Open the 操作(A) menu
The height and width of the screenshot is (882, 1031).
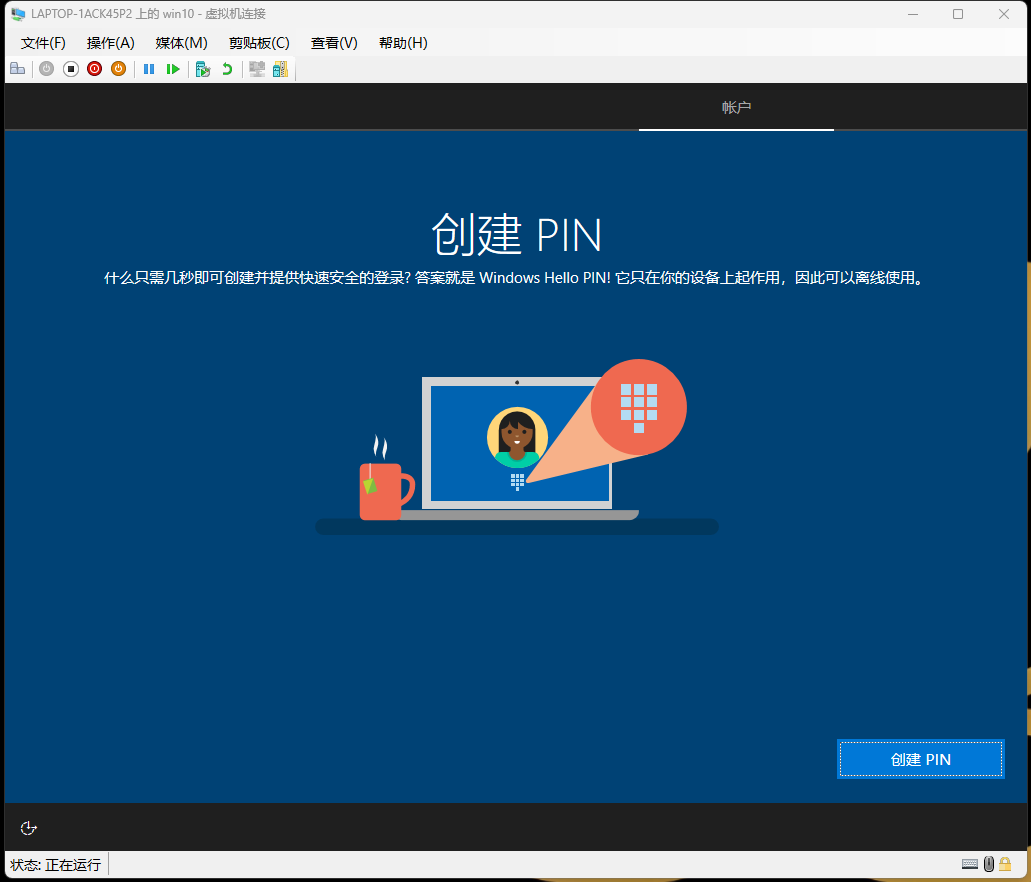110,43
